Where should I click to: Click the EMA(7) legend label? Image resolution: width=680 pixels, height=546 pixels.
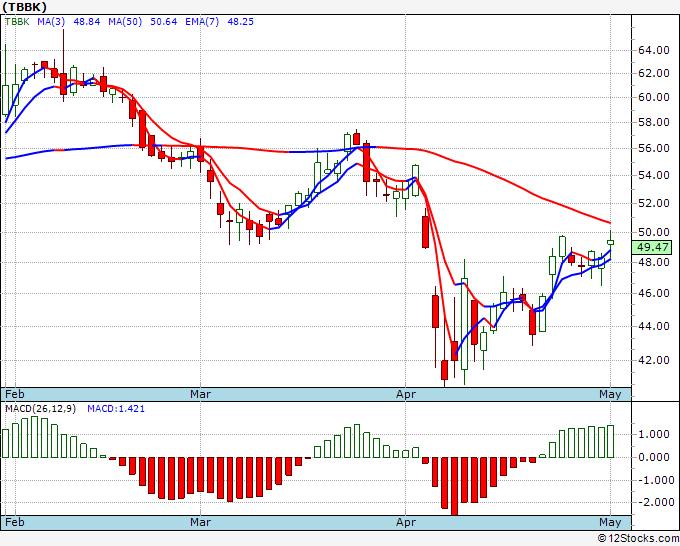202,22
